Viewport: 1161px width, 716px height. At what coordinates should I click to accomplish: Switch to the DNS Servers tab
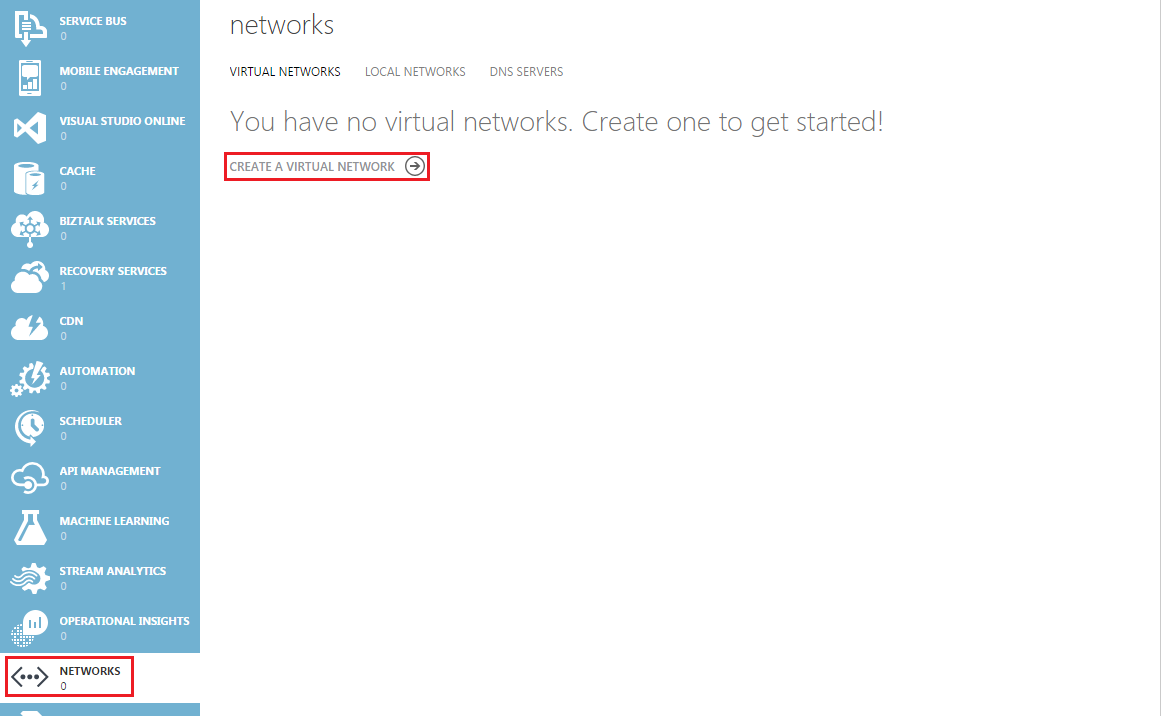click(x=526, y=72)
